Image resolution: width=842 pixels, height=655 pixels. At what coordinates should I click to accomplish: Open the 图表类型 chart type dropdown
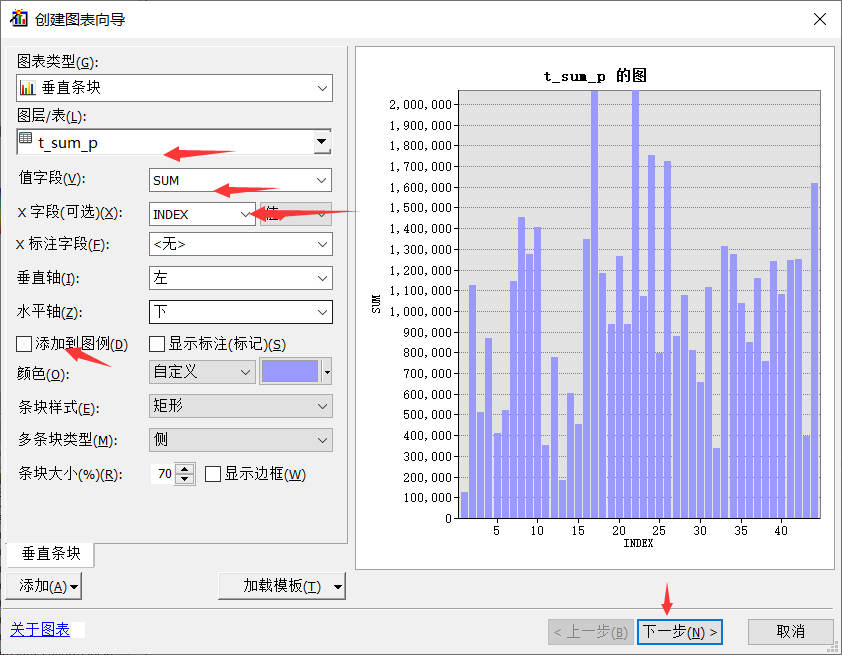click(x=175, y=88)
